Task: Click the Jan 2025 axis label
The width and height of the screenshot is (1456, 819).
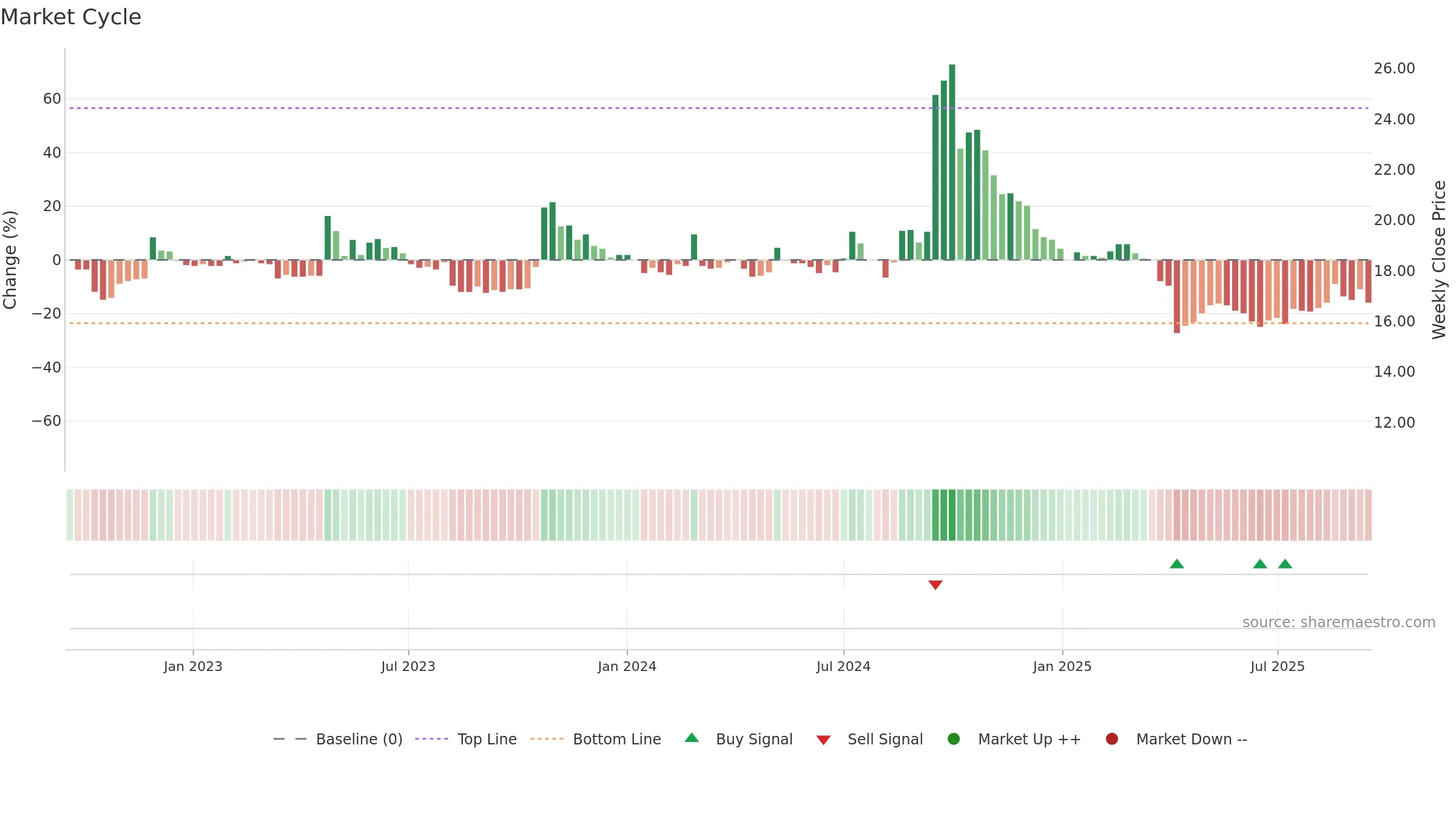Action: (x=1062, y=667)
